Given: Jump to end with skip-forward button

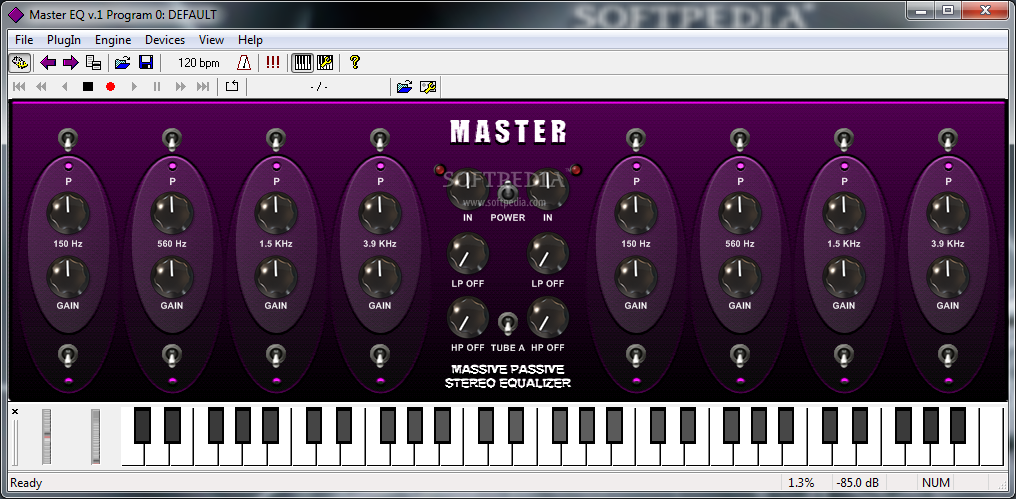Looking at the screenshot, I should pyautogui.click(x=203, y=86).
